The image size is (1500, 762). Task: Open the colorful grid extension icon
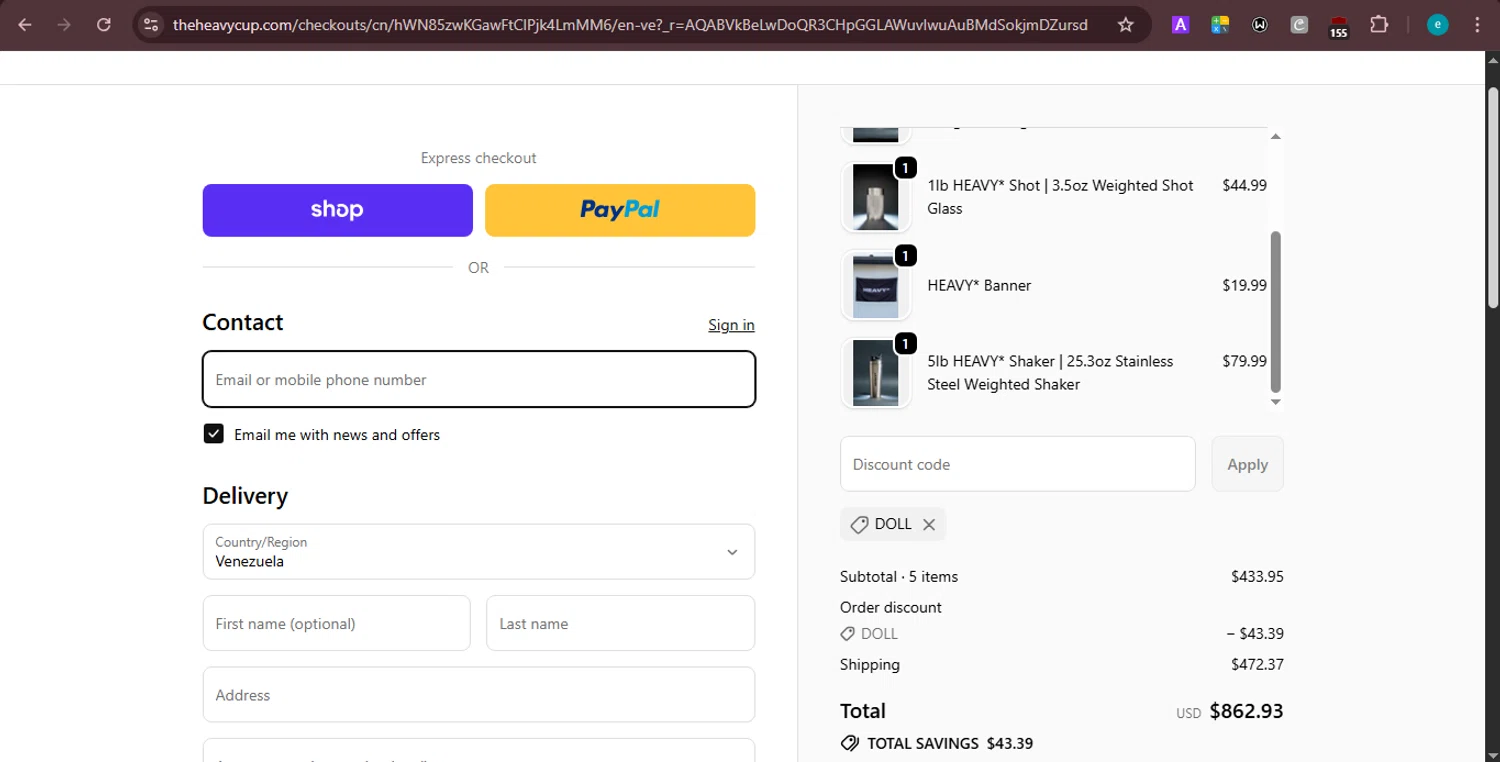point(1220,25)
